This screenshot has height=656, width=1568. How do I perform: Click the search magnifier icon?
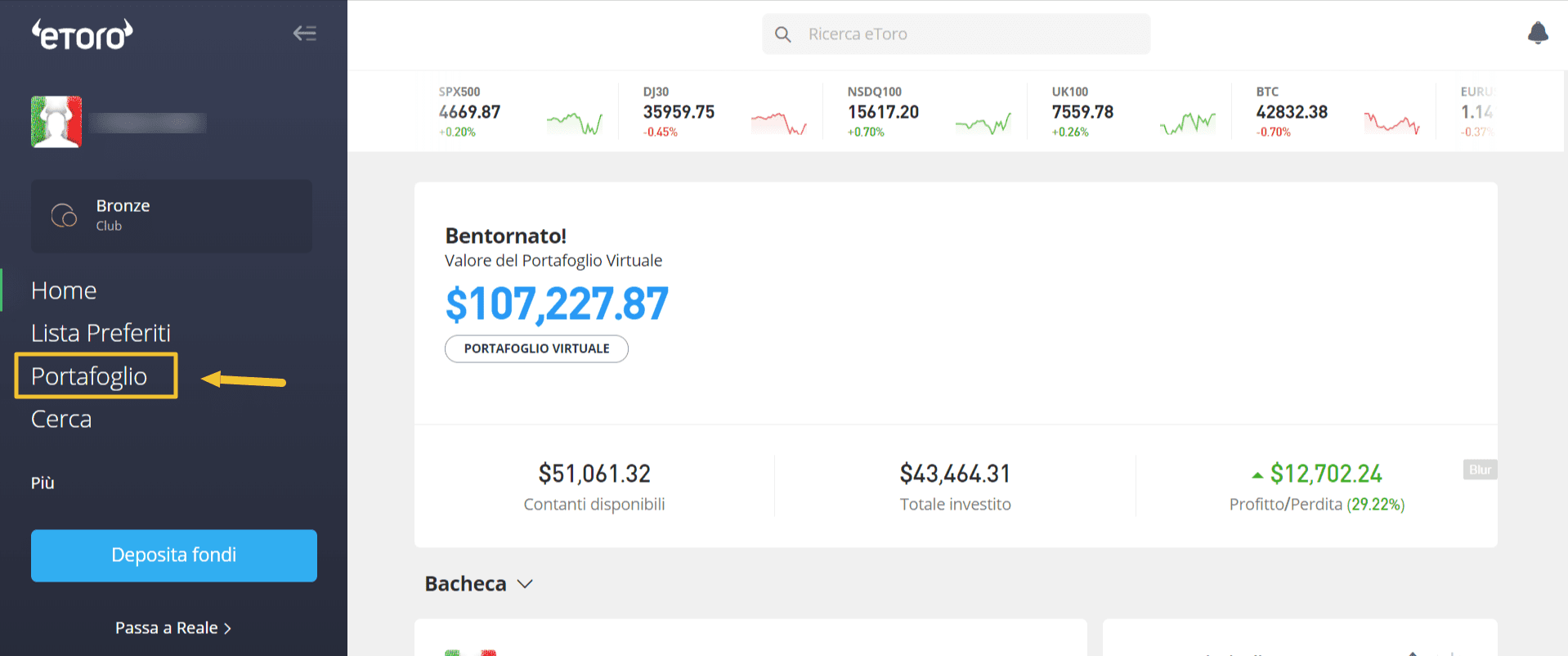(x=782, y=34)
